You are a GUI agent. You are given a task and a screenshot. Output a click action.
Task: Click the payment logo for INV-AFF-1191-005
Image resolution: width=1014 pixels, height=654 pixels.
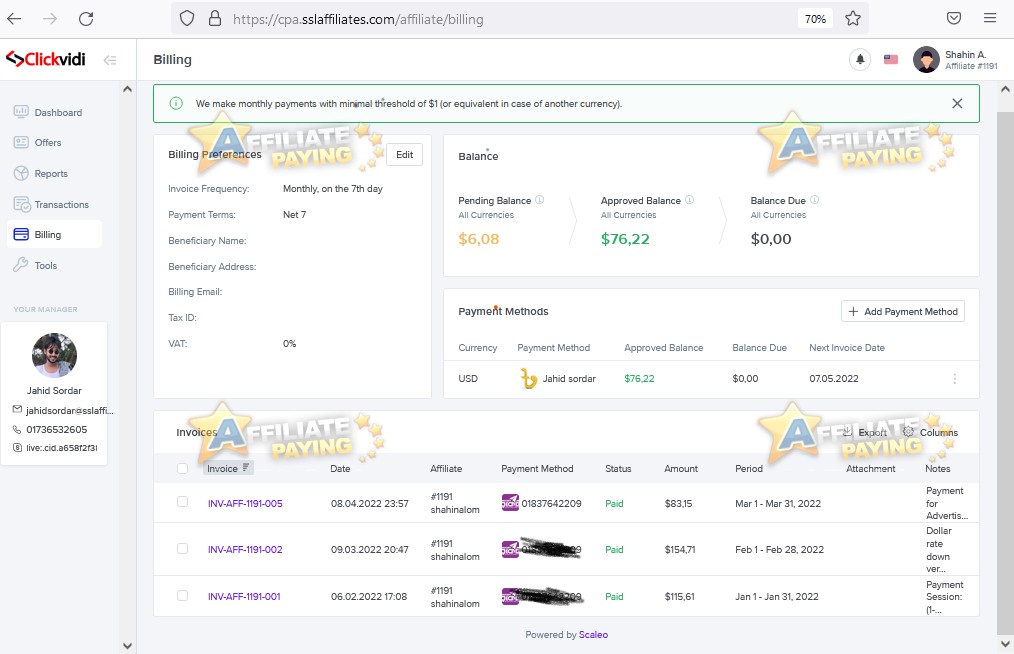pos(510,503)
